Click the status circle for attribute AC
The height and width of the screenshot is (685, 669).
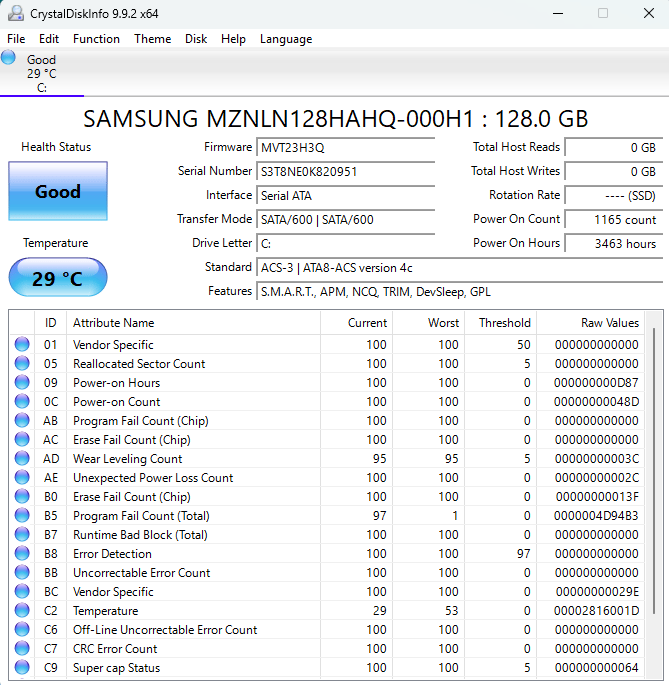[x=22, y=439]
